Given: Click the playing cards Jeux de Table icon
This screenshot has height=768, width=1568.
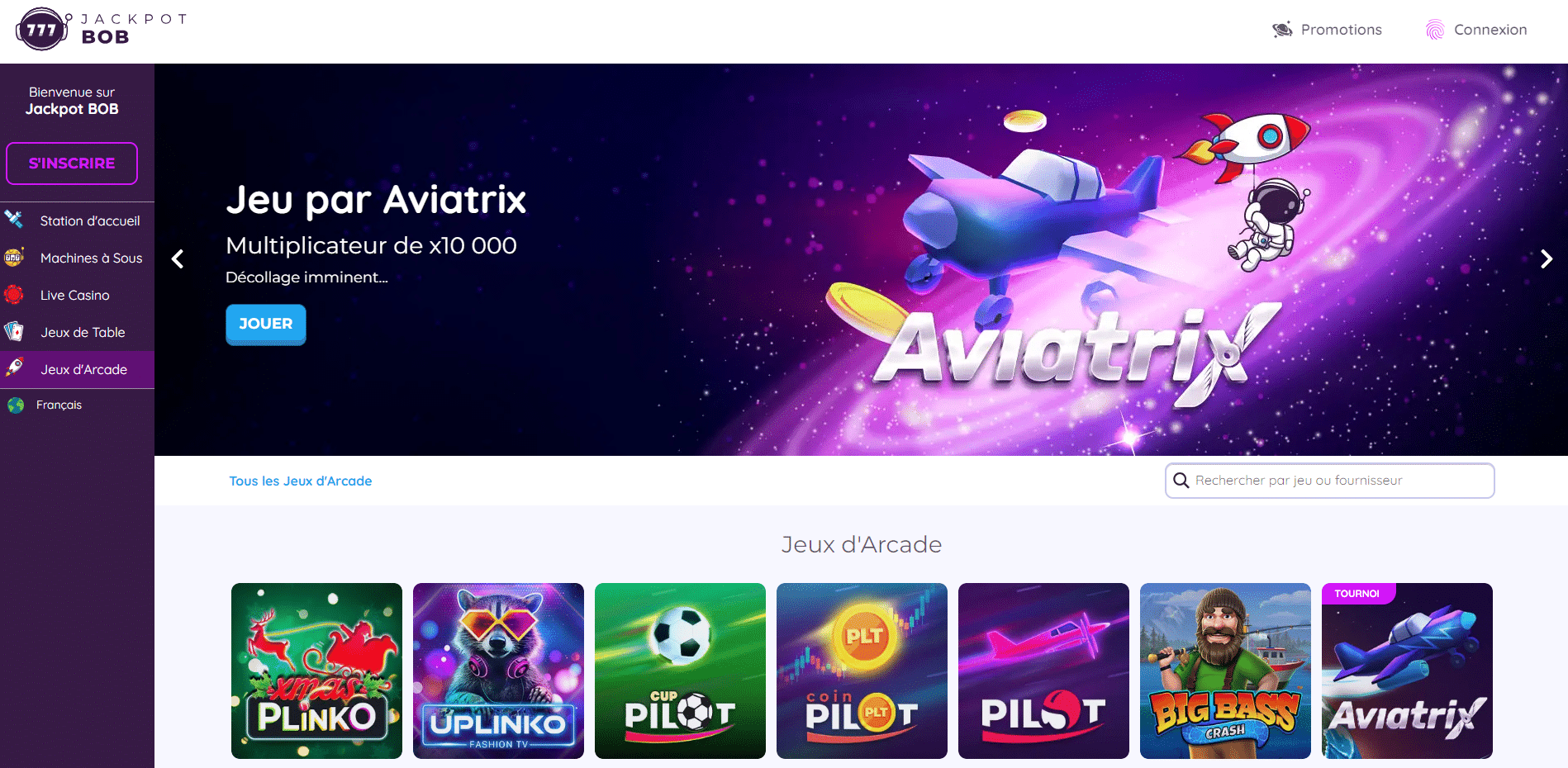Looking at the screenshot, I should (14, 331).
